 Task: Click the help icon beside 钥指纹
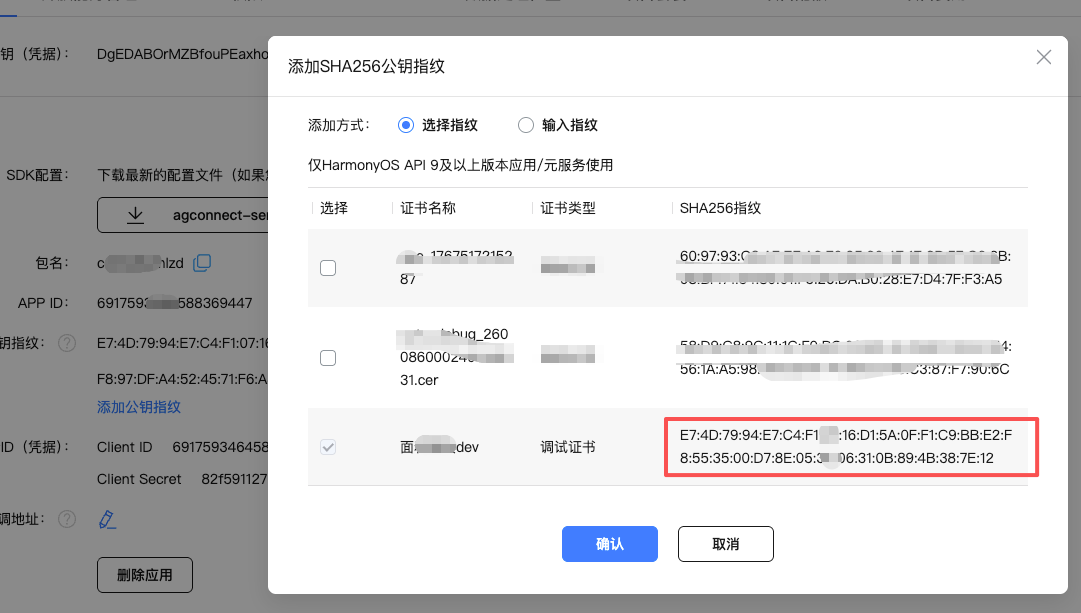[67, 343]
